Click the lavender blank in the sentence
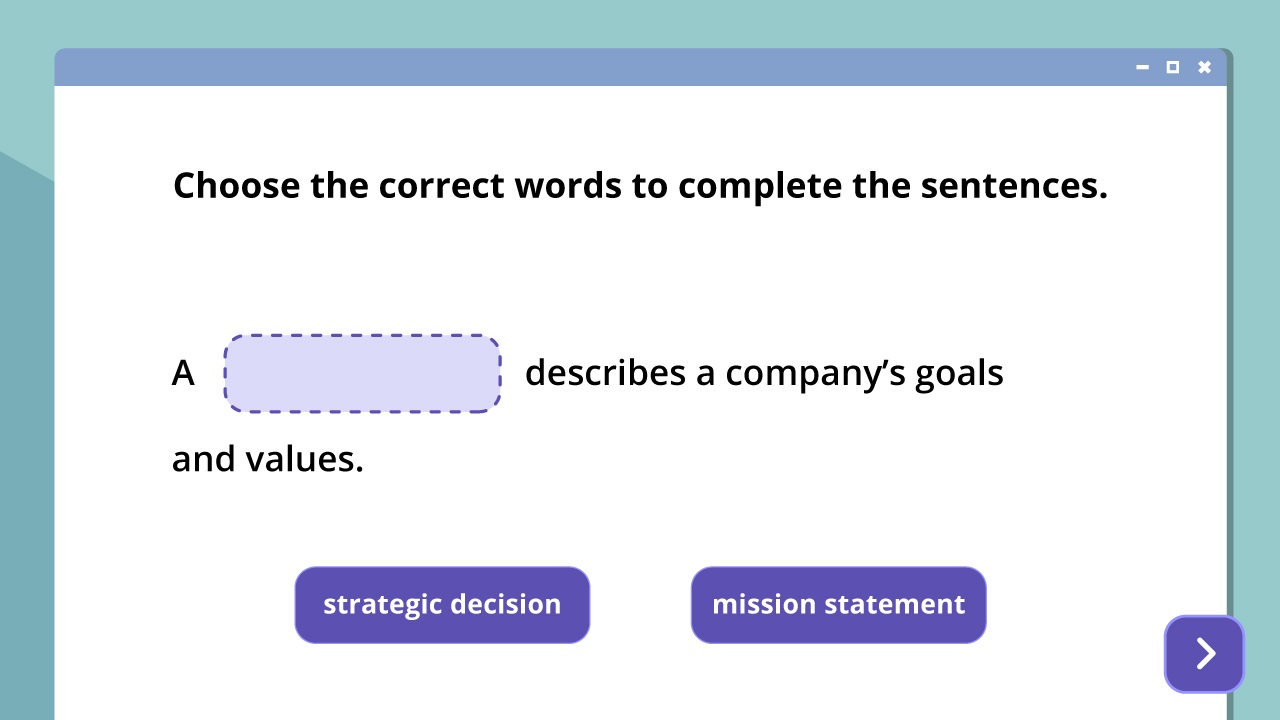Image resolution: width=1280 pixels, height=720 pixels. click(x=362, y=374)
